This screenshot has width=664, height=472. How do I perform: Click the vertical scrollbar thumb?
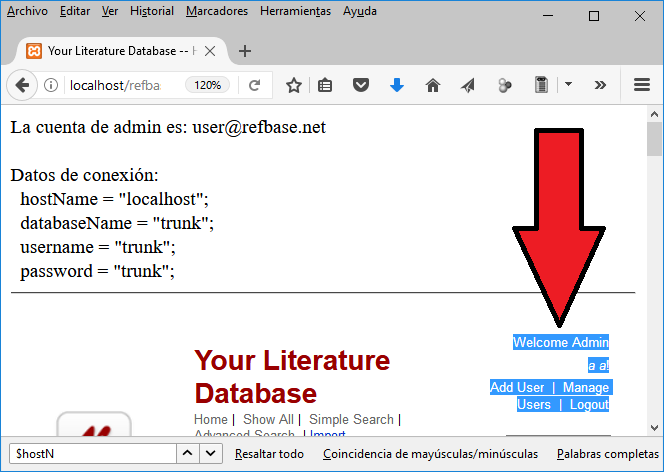click(x=654, y=139)
